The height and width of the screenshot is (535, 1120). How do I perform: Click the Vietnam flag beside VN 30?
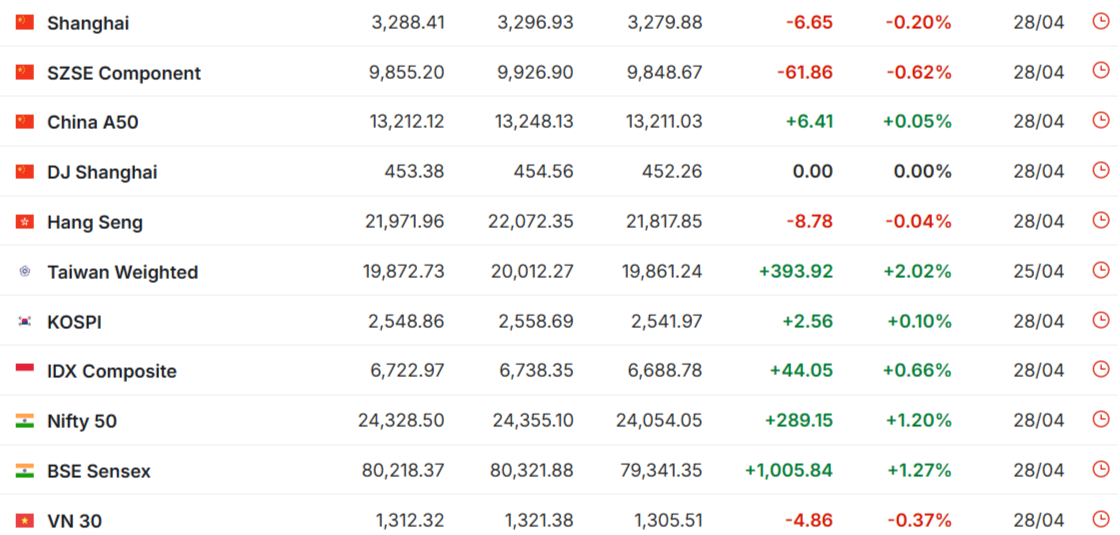pyautogui.click(x=25, y=521)
